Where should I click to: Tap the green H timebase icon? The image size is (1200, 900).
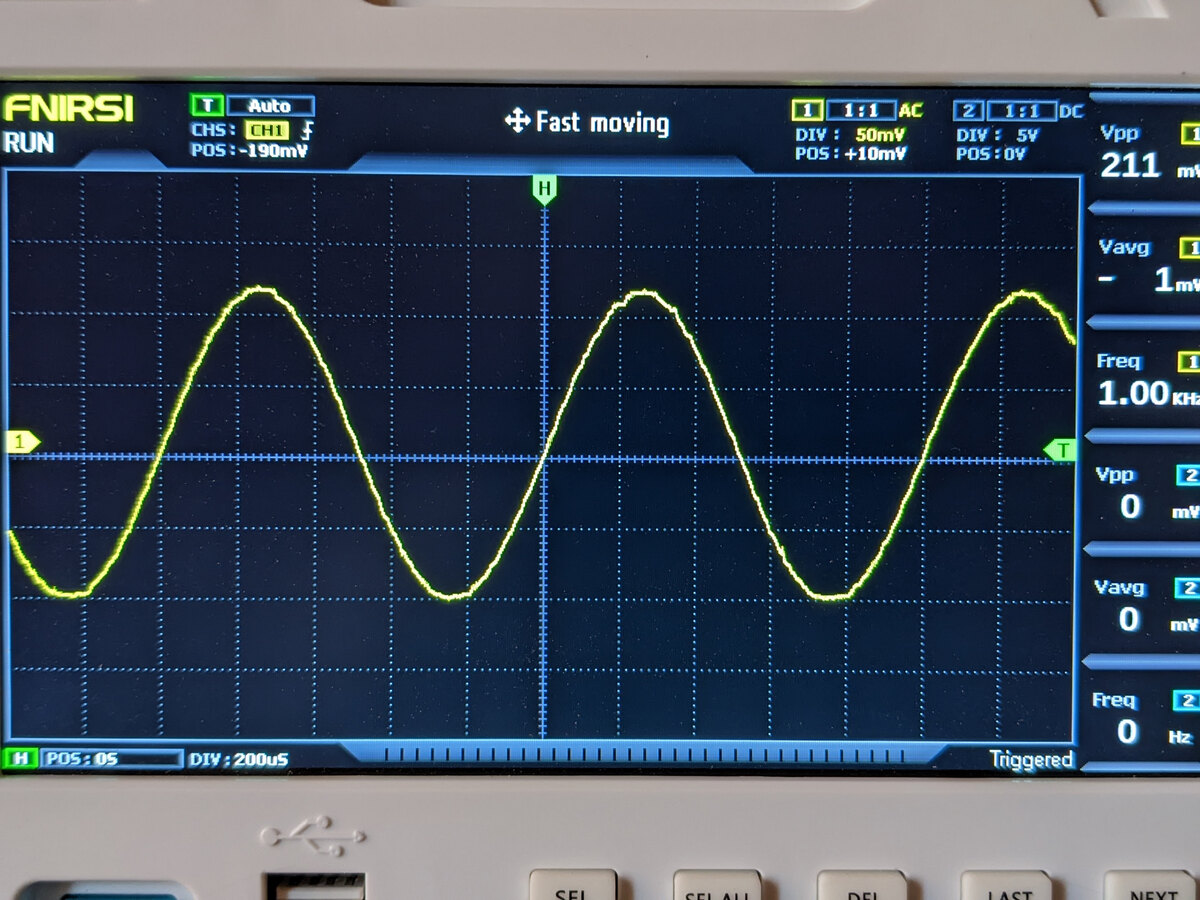[x=18, y=759]
